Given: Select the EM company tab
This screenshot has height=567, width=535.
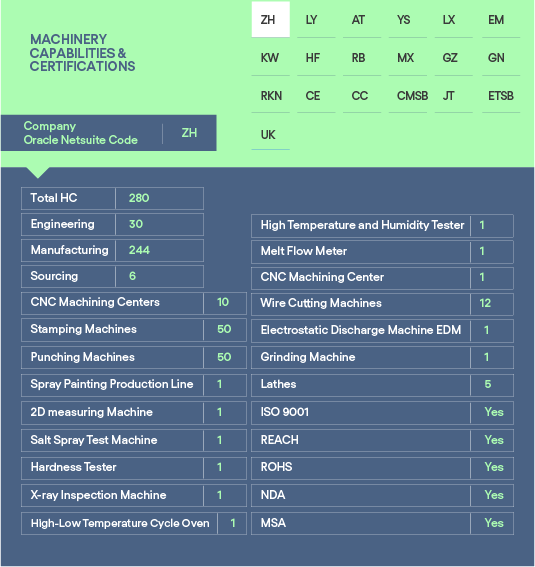Looking at the screenshot, I should tap(501, 20).
